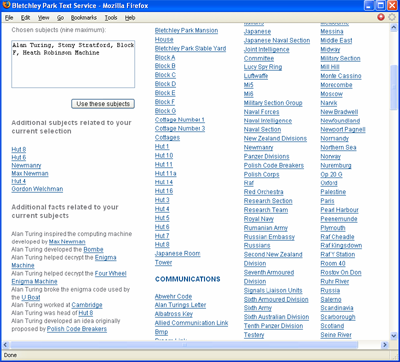Open the Gordon Welchman link
This screenshot has height=362, width=400.
[37, 189]
